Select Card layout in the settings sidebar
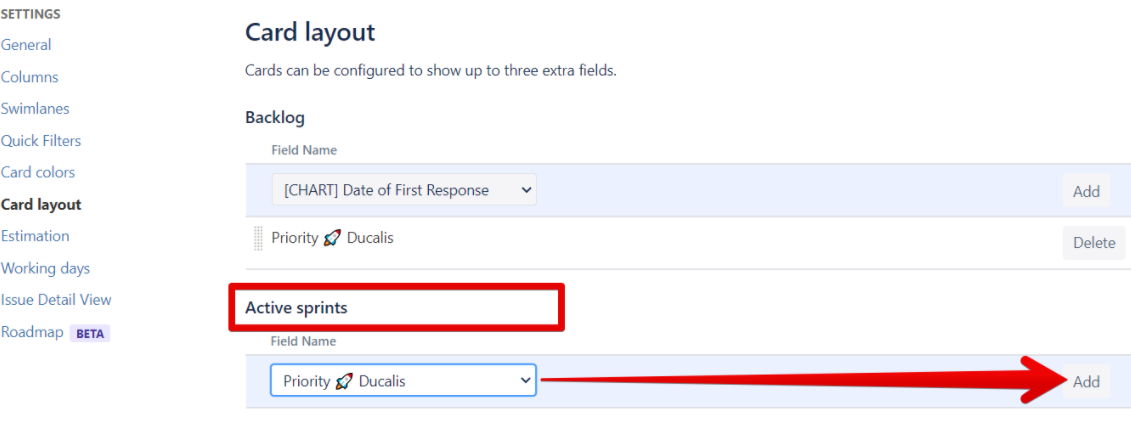The height and width of the screenshot is (433, 1131). [x=42, y=204]
